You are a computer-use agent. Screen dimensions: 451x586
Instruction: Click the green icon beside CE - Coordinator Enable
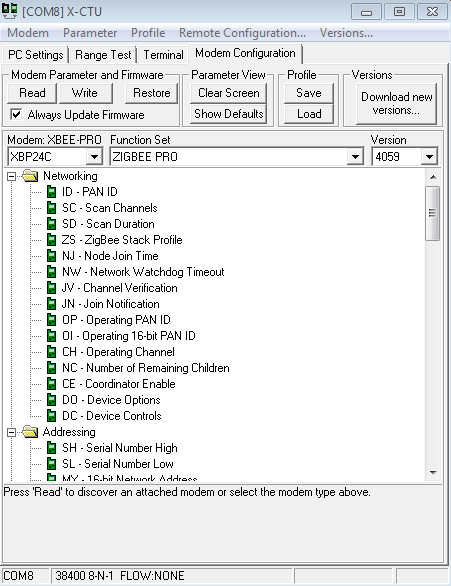[x=51, y=384]
